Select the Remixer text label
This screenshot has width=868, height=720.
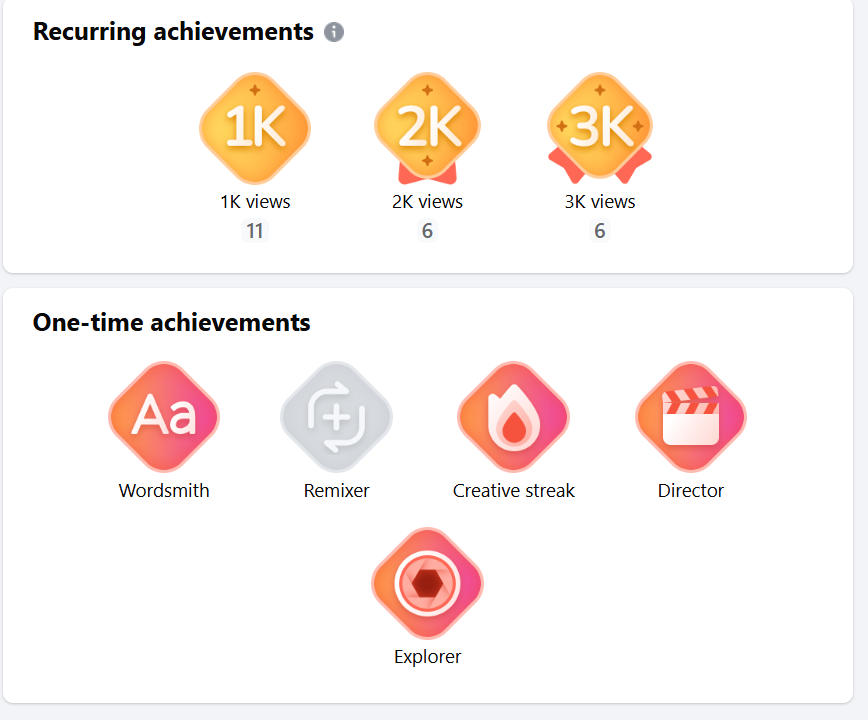(337, 491)
